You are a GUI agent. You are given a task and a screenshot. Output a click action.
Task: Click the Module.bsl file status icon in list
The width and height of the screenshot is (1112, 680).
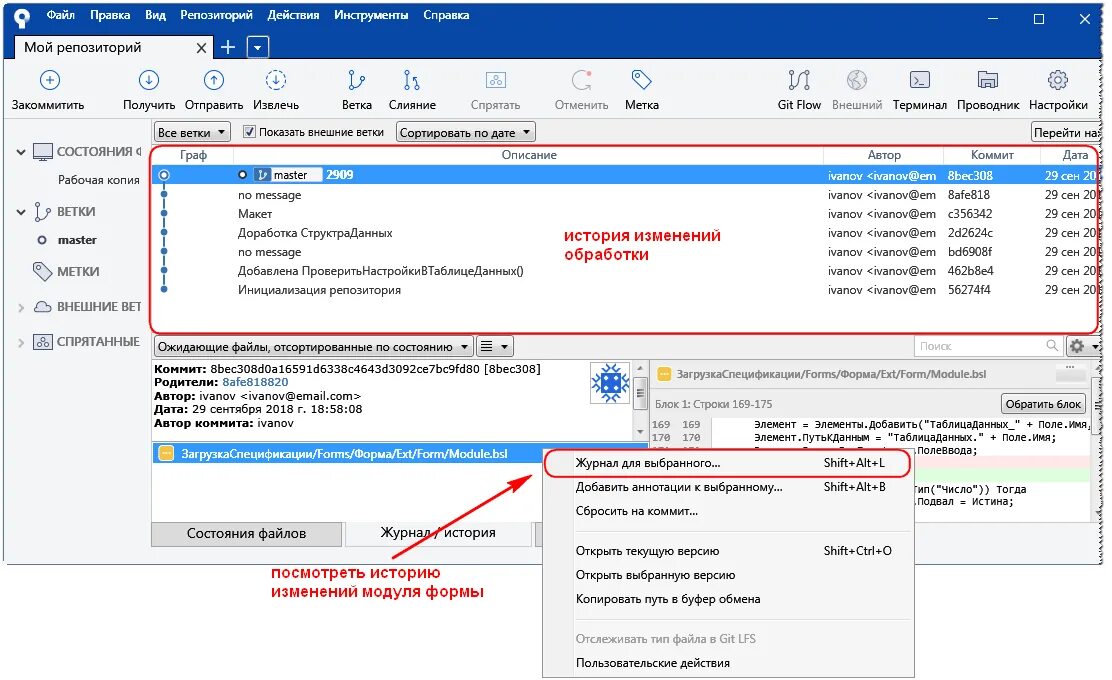coord(166,453)
